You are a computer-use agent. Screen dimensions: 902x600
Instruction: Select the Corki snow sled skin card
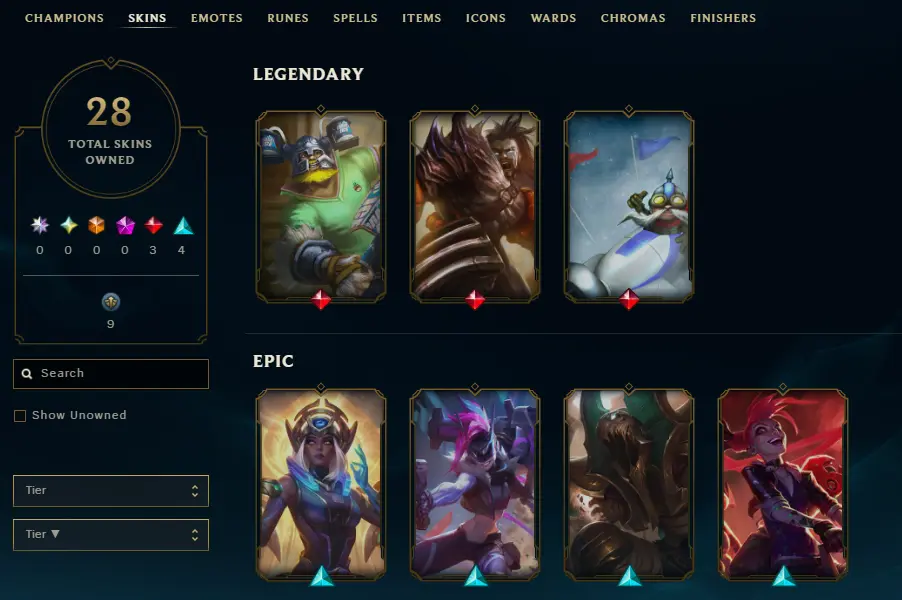click(x=629, y=206)
